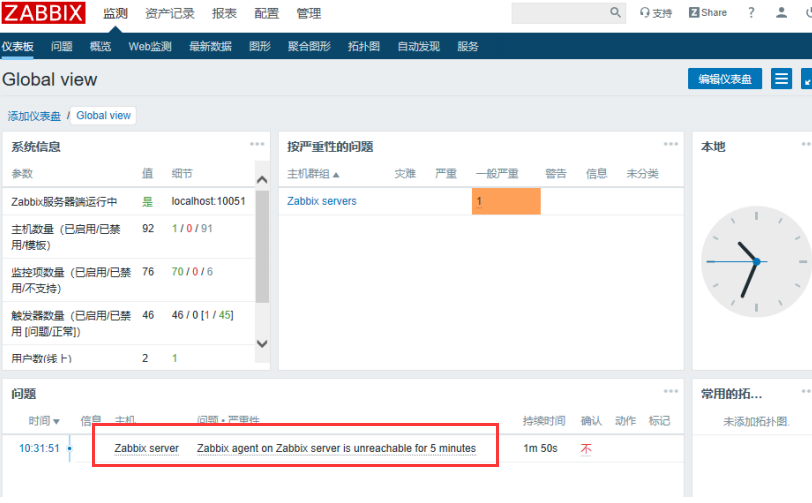Open Zabbix server host menu in problems
Viewport: 812px width, 503px height.
[x=147, y=448]
